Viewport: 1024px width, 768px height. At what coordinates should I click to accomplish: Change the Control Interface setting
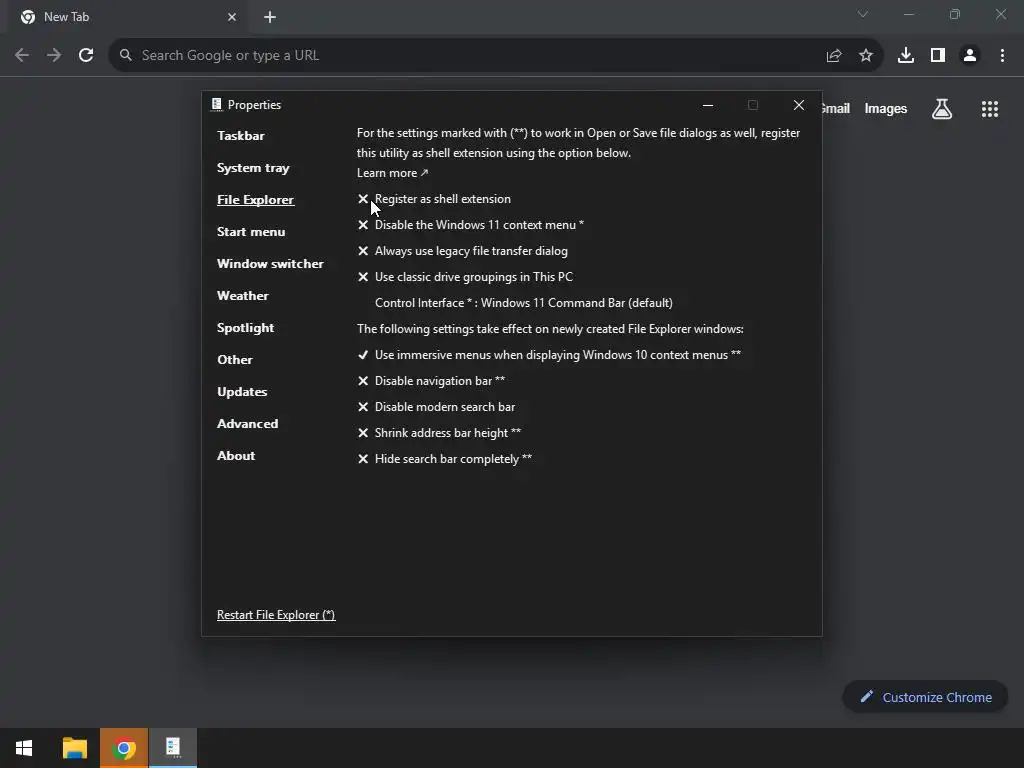pyautogui.click(x=523, y=303)
